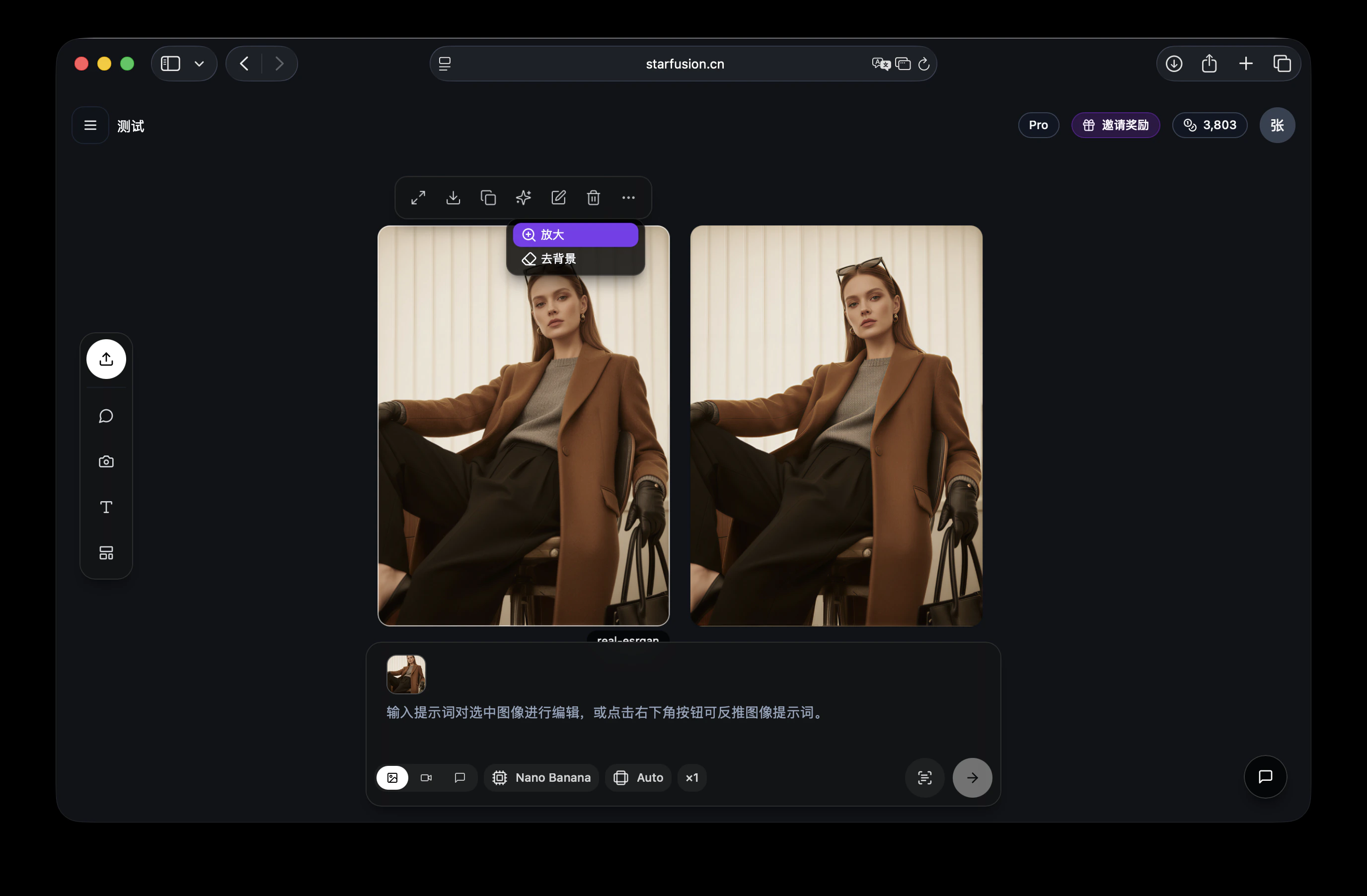
Task: Open the Auto aspect ratio dropdown
Action: [x=638, y=778]
